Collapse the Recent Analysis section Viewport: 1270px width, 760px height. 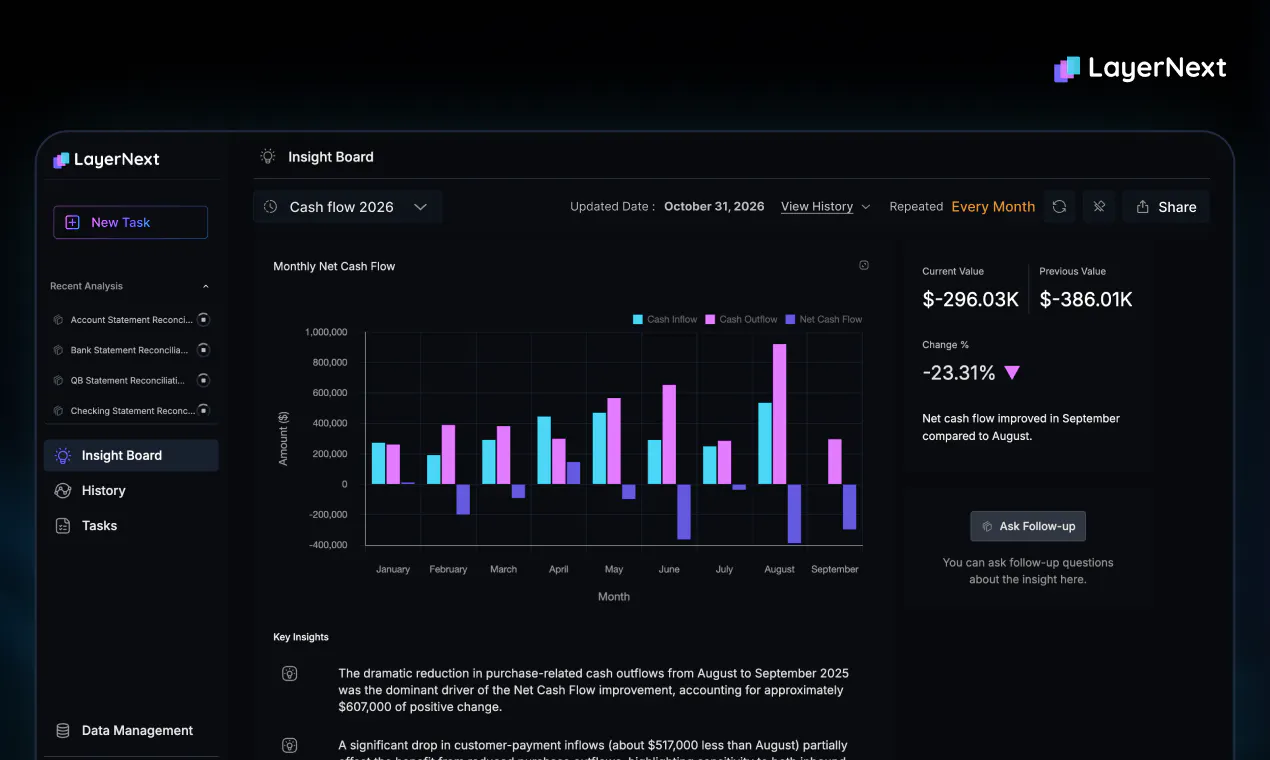tap(206, 286)
